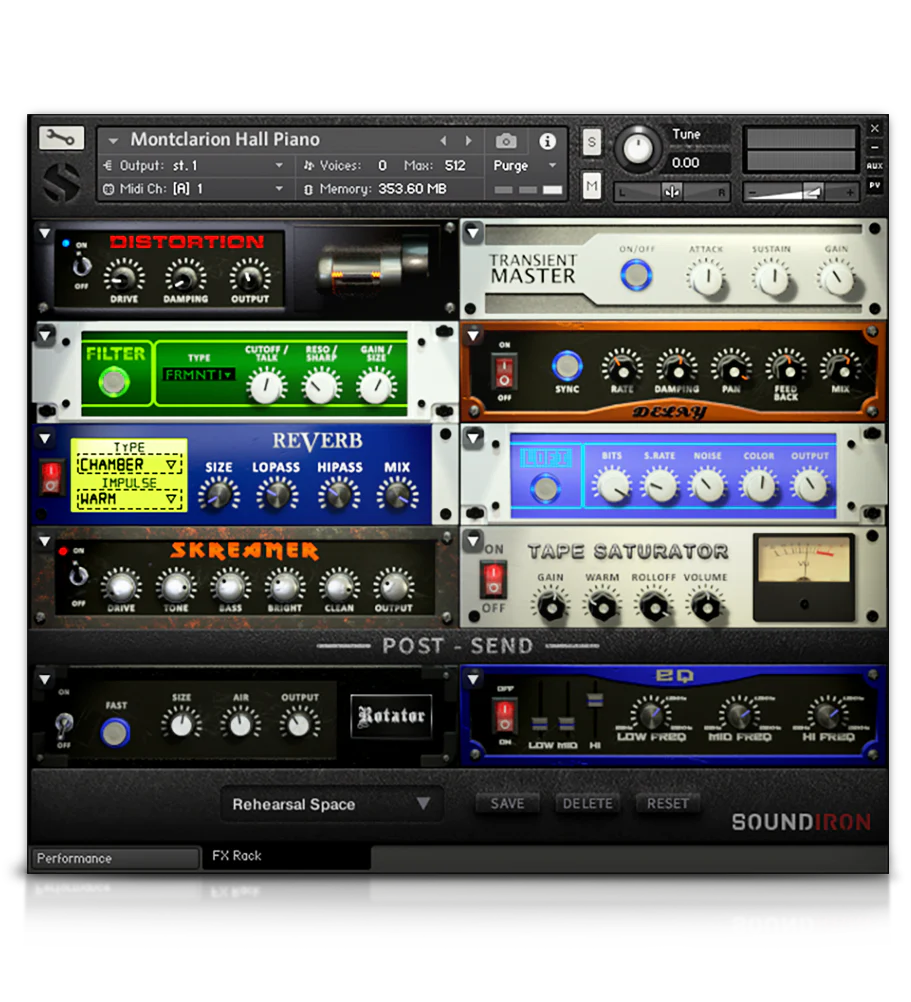Click the RESET button
This screenshot has width=911, height=1002.
pyautogui.click(x=667, y=803)
